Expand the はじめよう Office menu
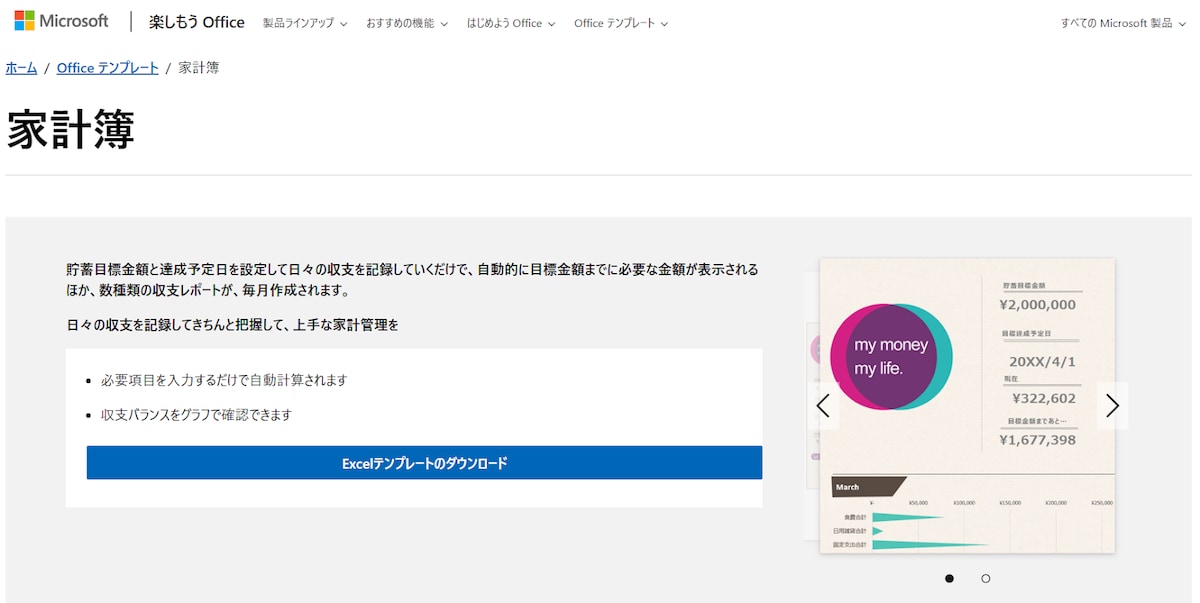Screen dimensions: 1200x603 click(x=510, y=23)
